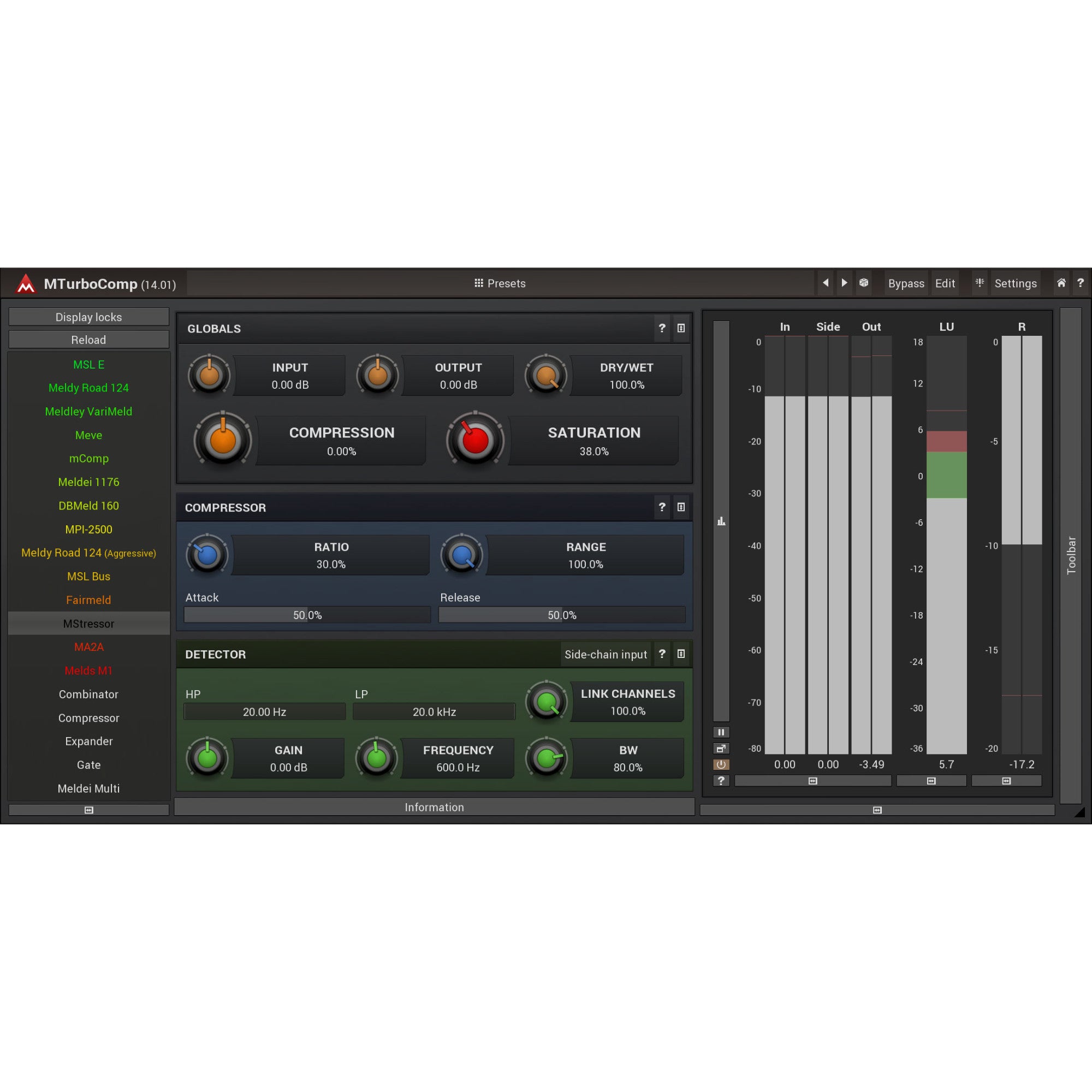Collapse the device list expander below Meldei Multi
Viewport: 1092px width, 1092px height.
[x=89, y=810]
